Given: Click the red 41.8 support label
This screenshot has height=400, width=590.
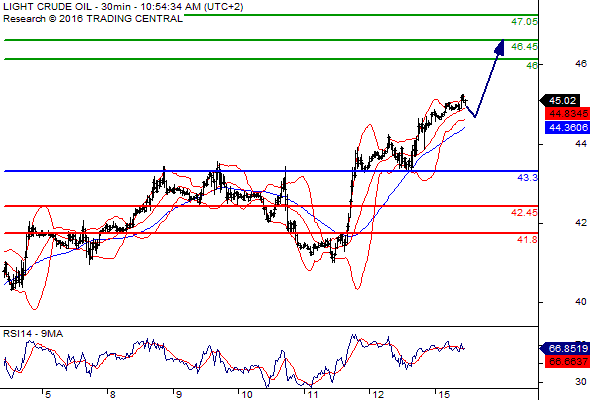Looking at the screenshot, I should (527, 240).
